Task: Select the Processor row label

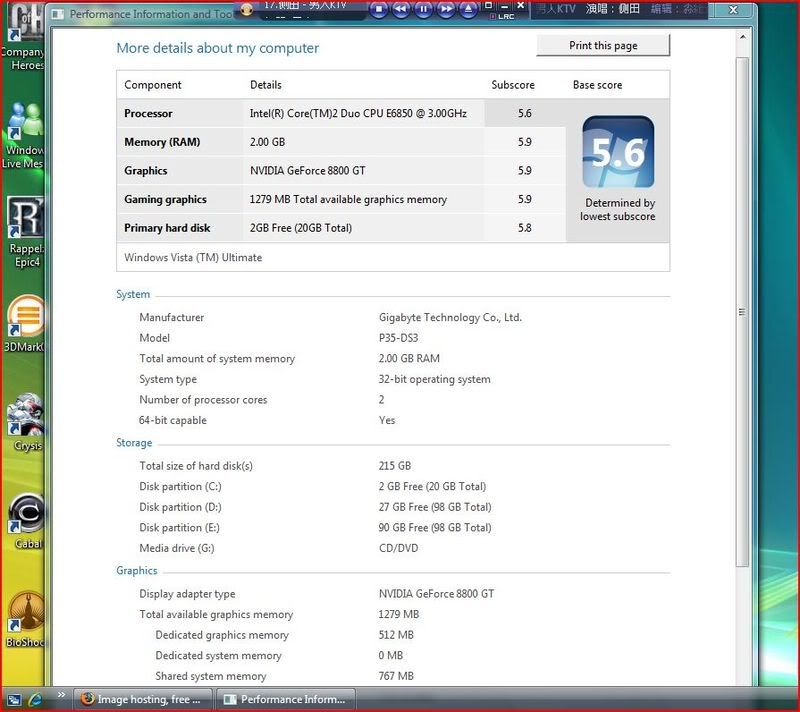Action: pyautogui.click(x=148, y=113)
